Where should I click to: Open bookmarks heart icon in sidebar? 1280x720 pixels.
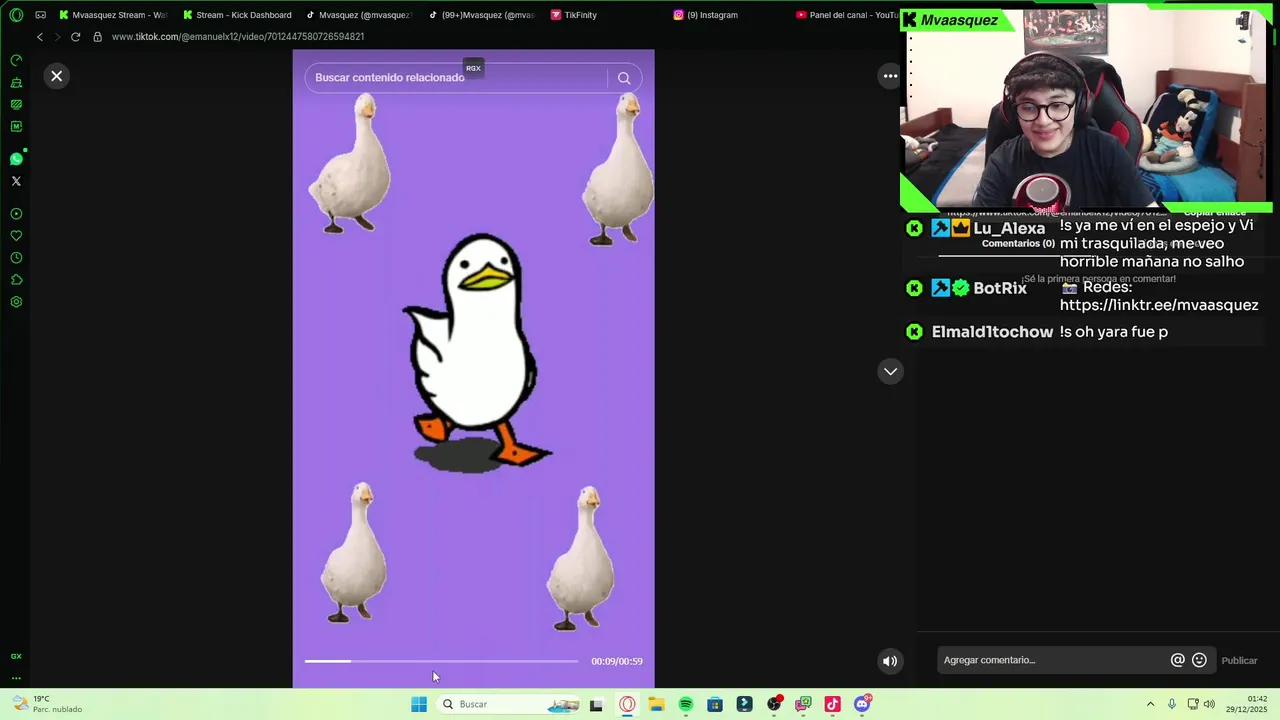pos(16,236)
